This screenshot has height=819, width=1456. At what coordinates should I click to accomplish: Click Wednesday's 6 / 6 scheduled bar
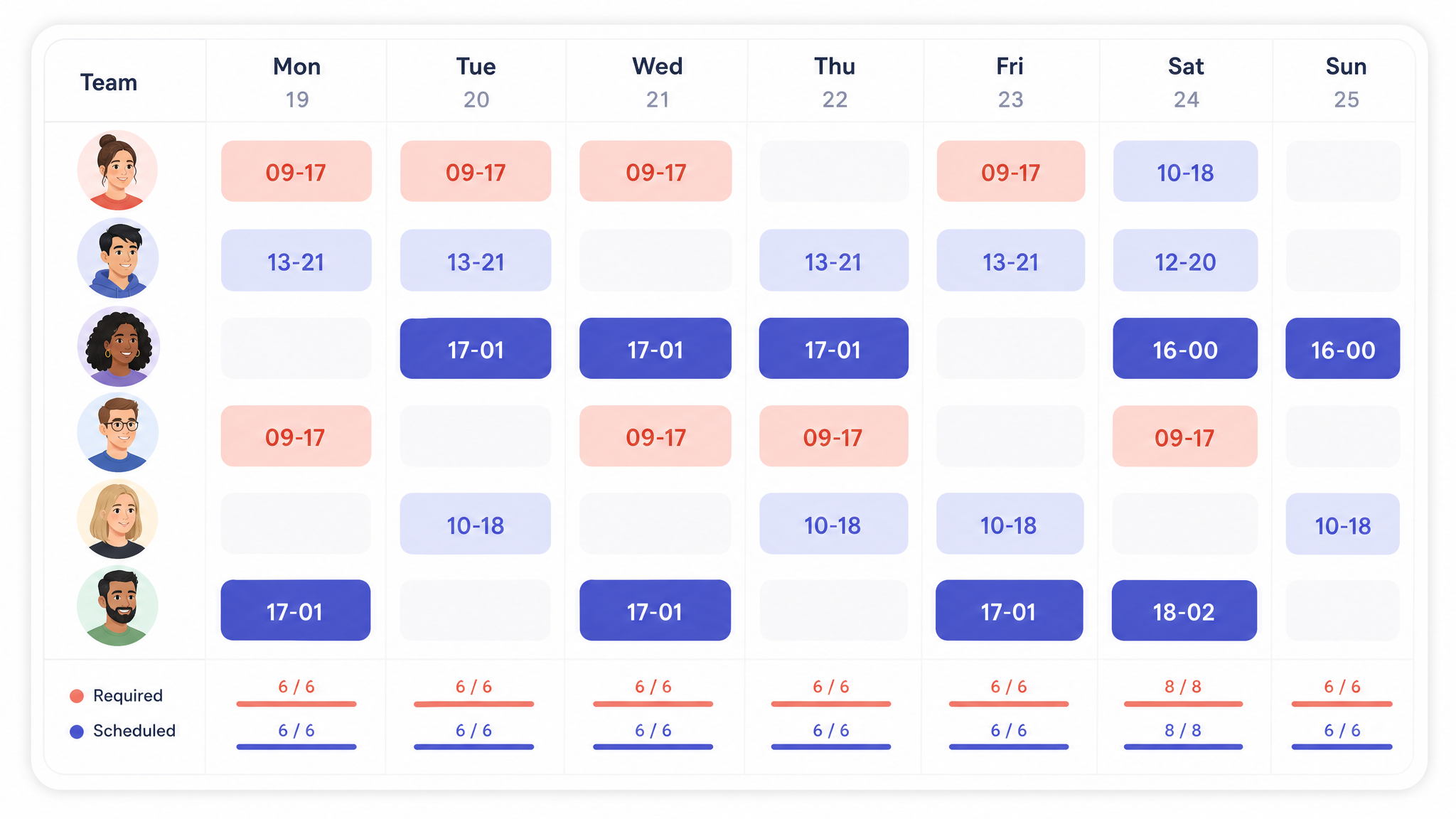coord(653,746)
